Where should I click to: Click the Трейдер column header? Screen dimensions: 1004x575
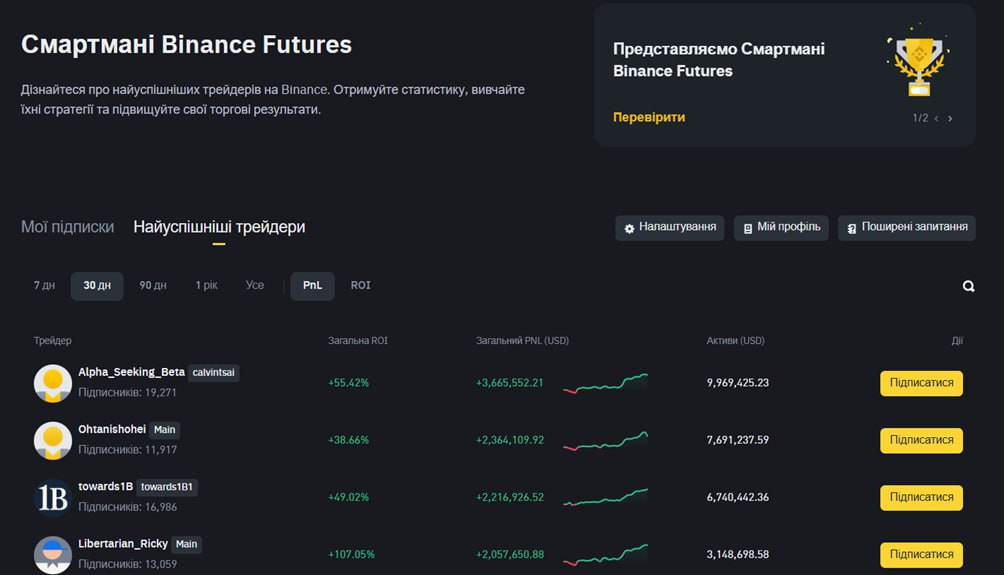pos(53,341)
